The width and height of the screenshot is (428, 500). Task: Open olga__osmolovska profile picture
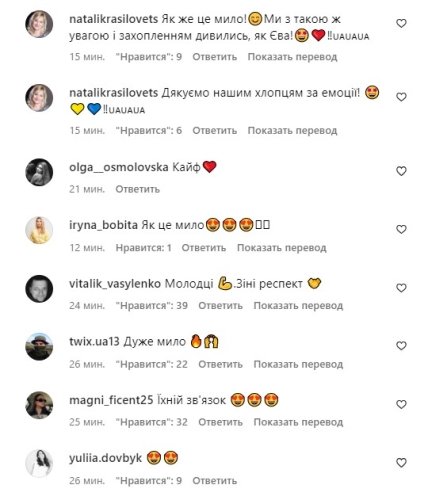point(39,172)
